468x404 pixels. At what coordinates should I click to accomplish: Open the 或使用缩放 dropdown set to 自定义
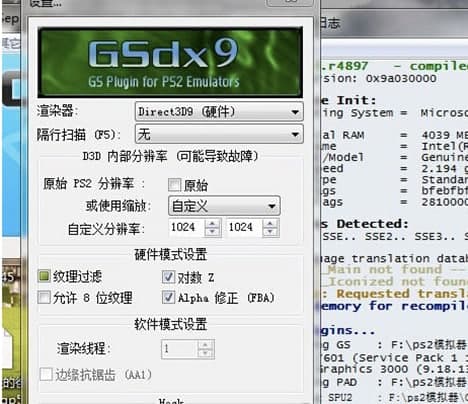pyautogui.click(x=224, y=206)
